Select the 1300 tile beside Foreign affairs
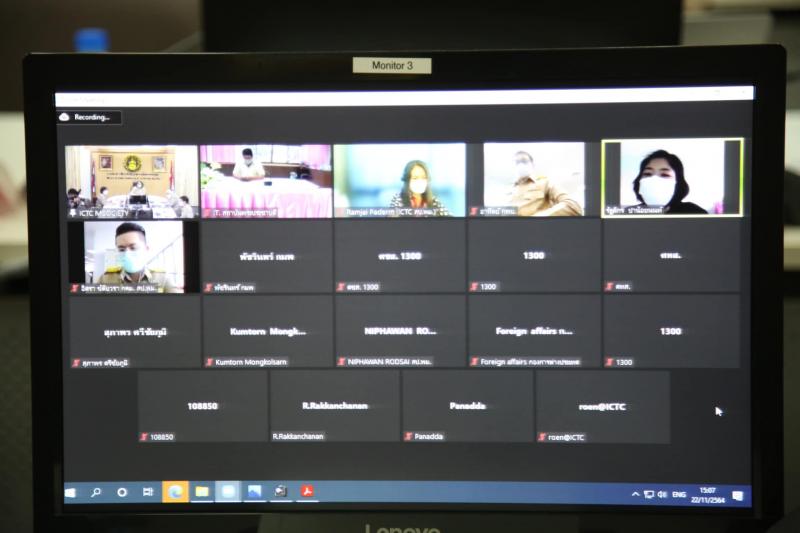This screenshot has width=800, height=533. click(671, 331)
